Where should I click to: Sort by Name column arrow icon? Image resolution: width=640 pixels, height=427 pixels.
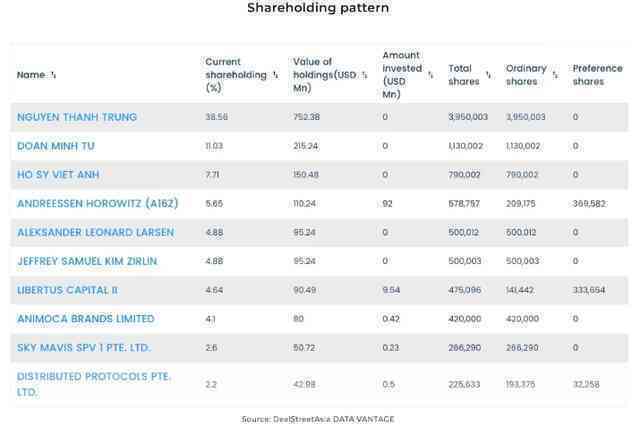tap(53, 75)
